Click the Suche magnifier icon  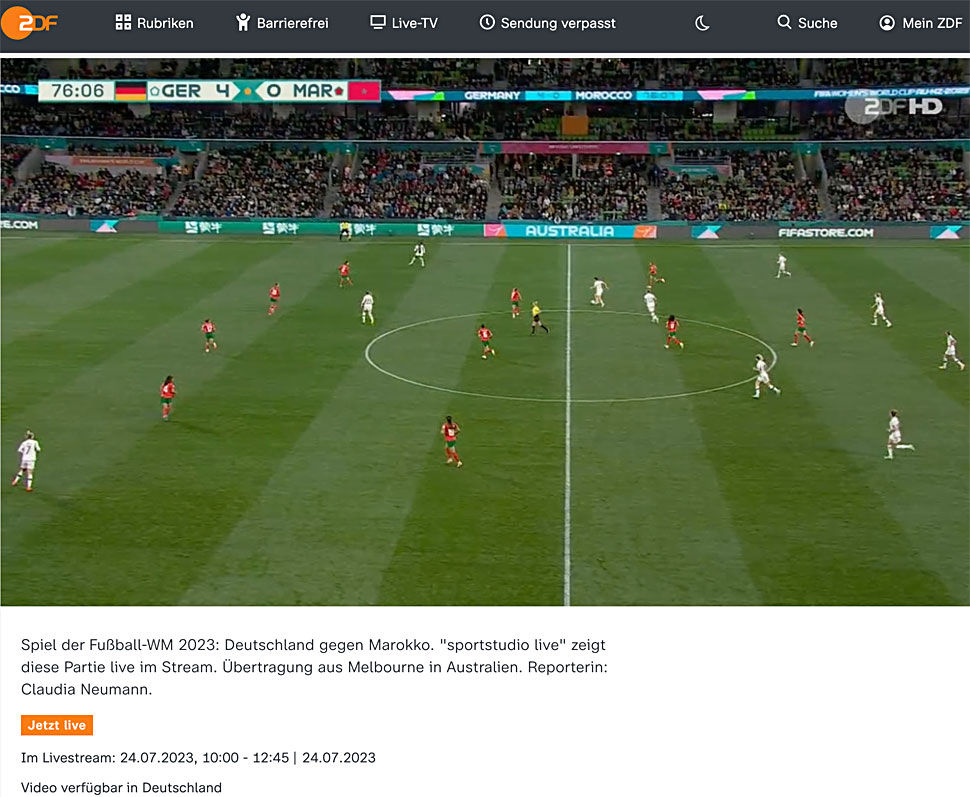(784, 22)
